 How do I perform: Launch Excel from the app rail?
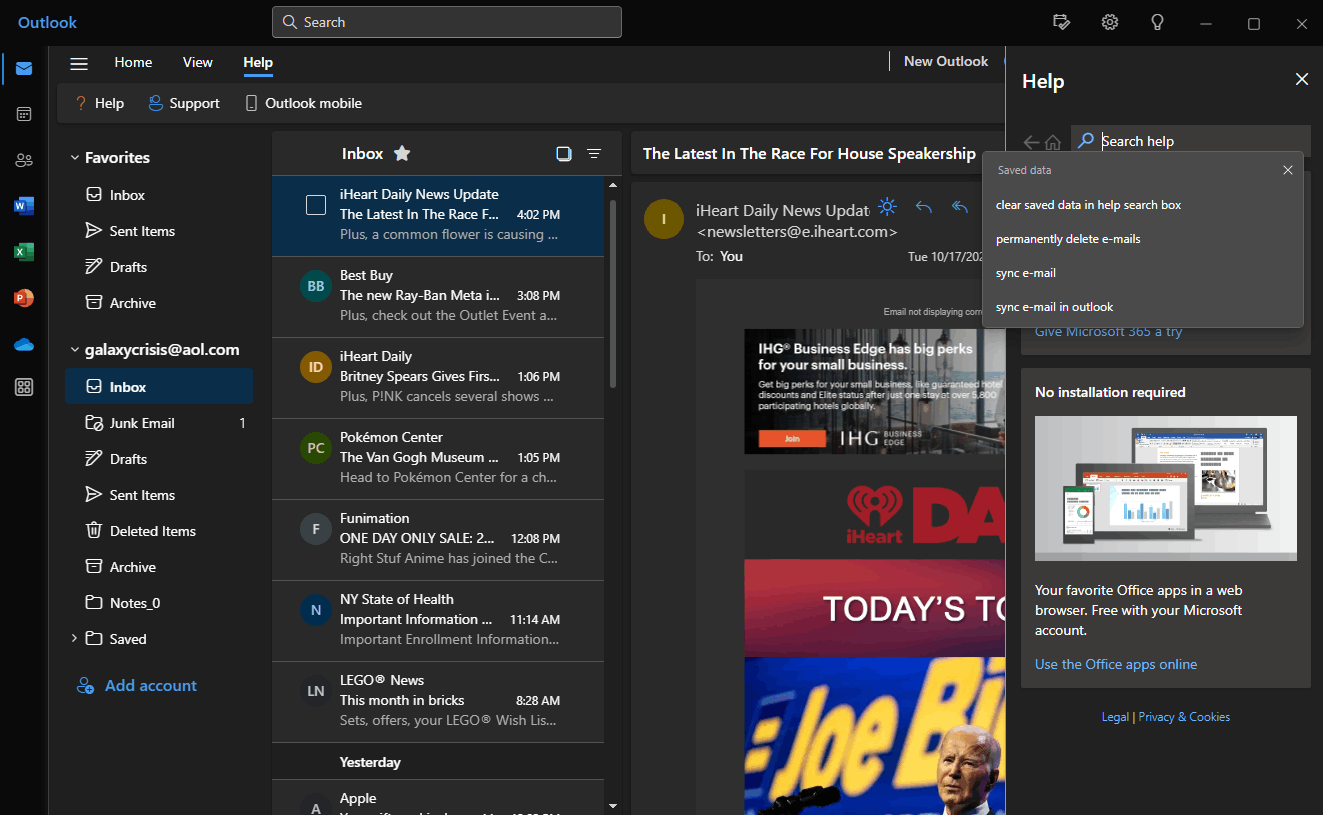click(24, 252)
